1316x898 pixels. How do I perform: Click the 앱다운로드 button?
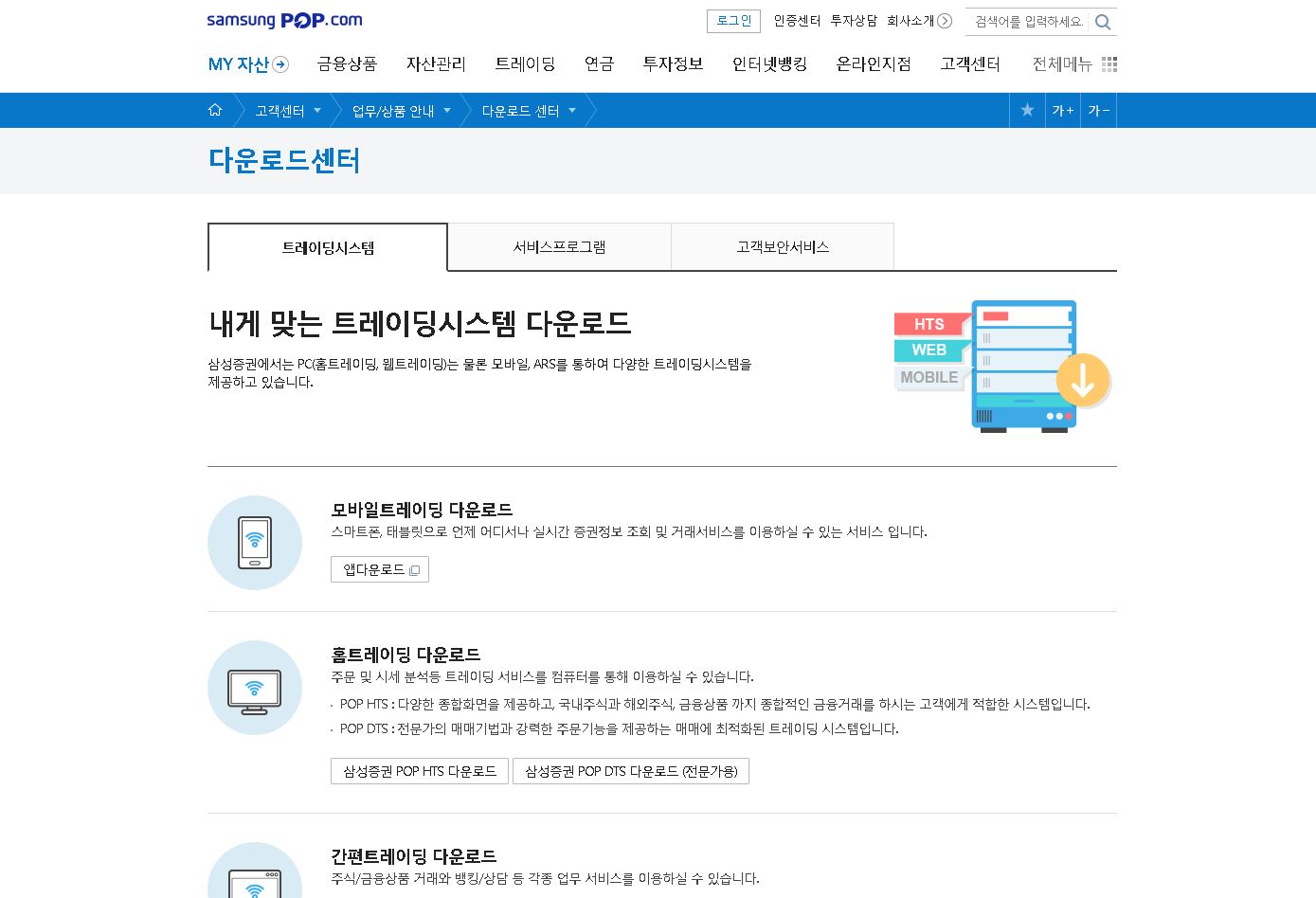tap(380, 569)
